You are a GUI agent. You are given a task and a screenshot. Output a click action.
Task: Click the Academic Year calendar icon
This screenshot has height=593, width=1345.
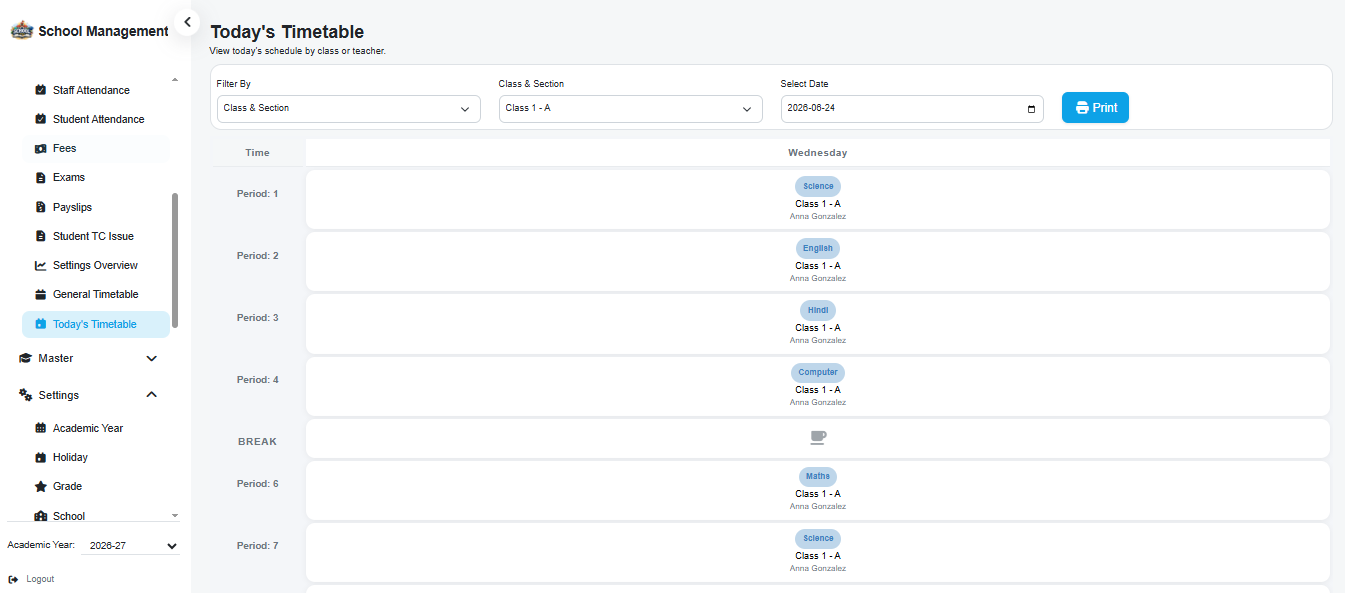pyautogui.click(x=41, y=428)
